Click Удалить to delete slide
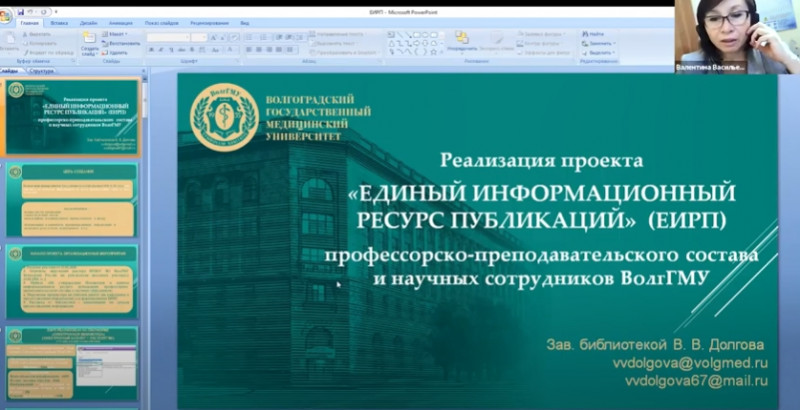 [115, 53]
